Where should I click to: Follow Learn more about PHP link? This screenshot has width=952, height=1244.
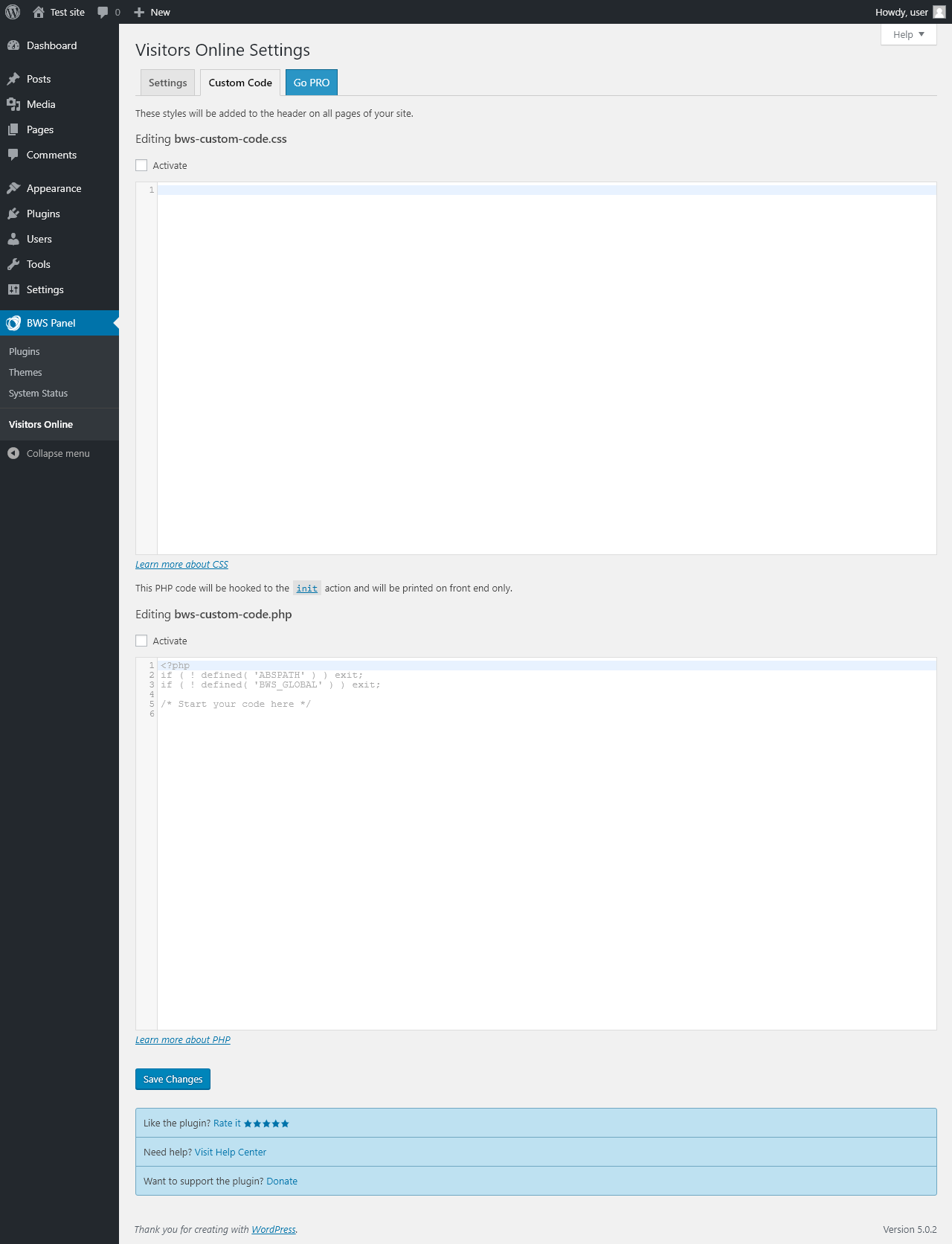[183, 1040]
